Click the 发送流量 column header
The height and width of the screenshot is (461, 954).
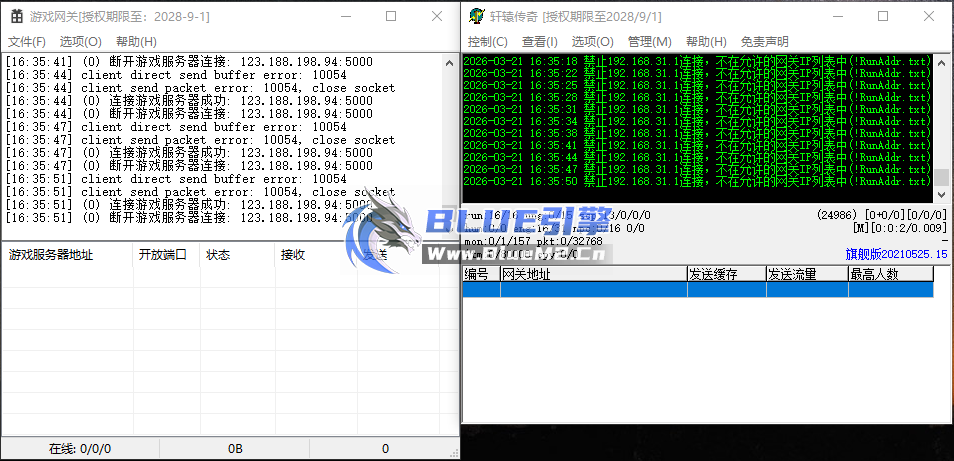tap(792, 274)
